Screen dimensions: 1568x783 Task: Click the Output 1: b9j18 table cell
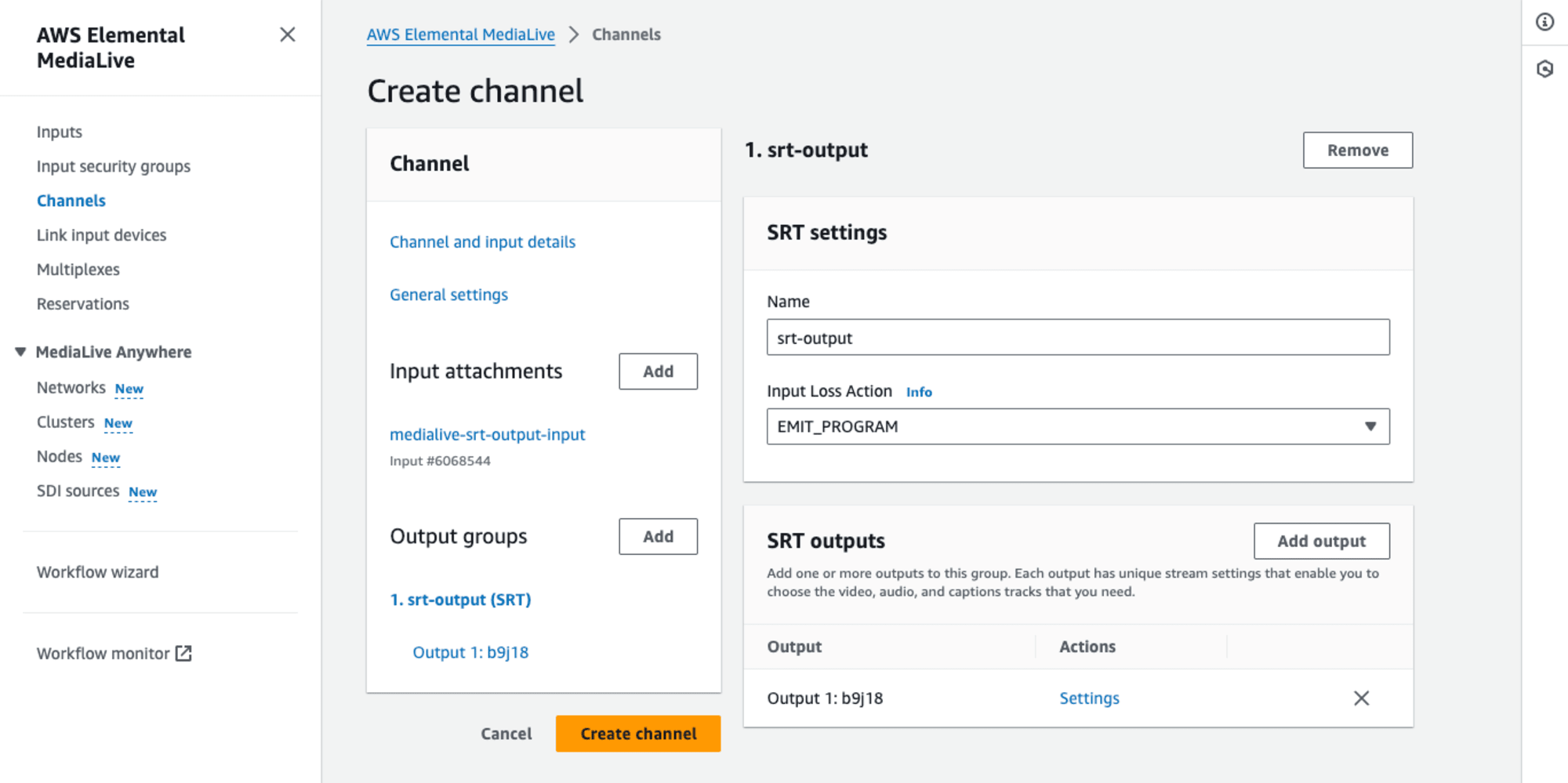(825, 698)
